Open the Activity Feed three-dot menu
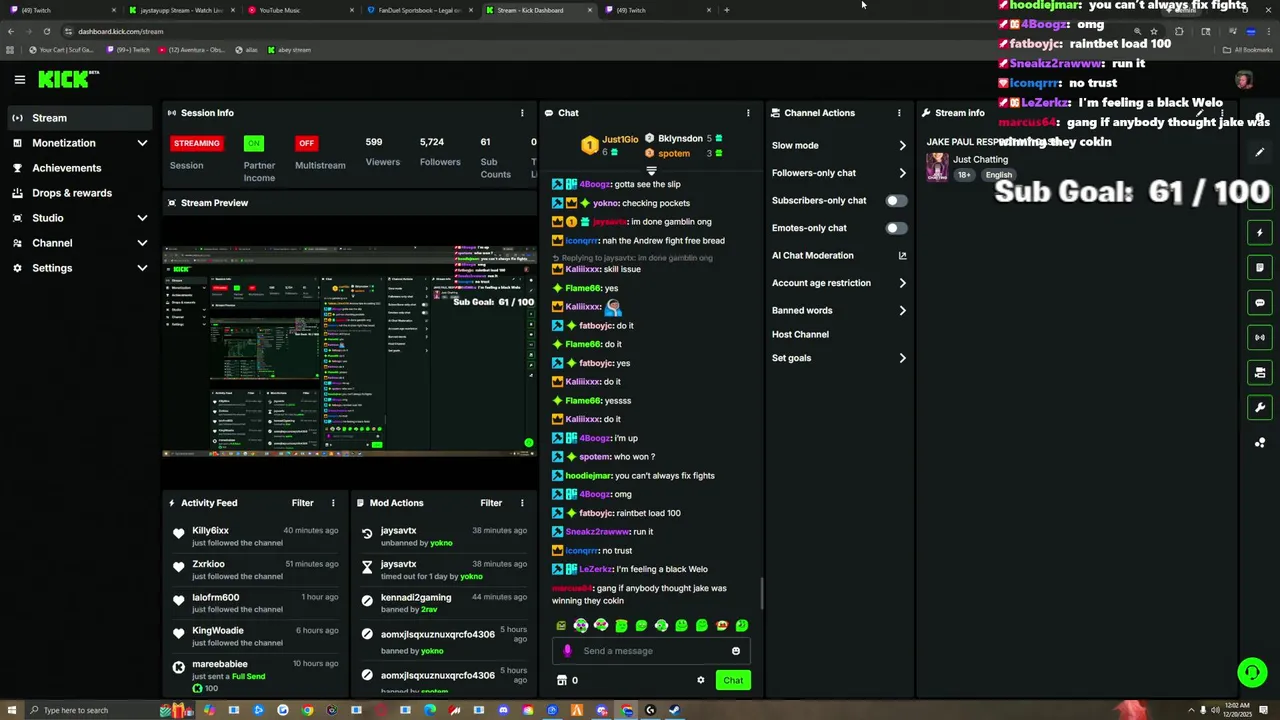Screen dimensions: 1280x720 pos(333,503)
